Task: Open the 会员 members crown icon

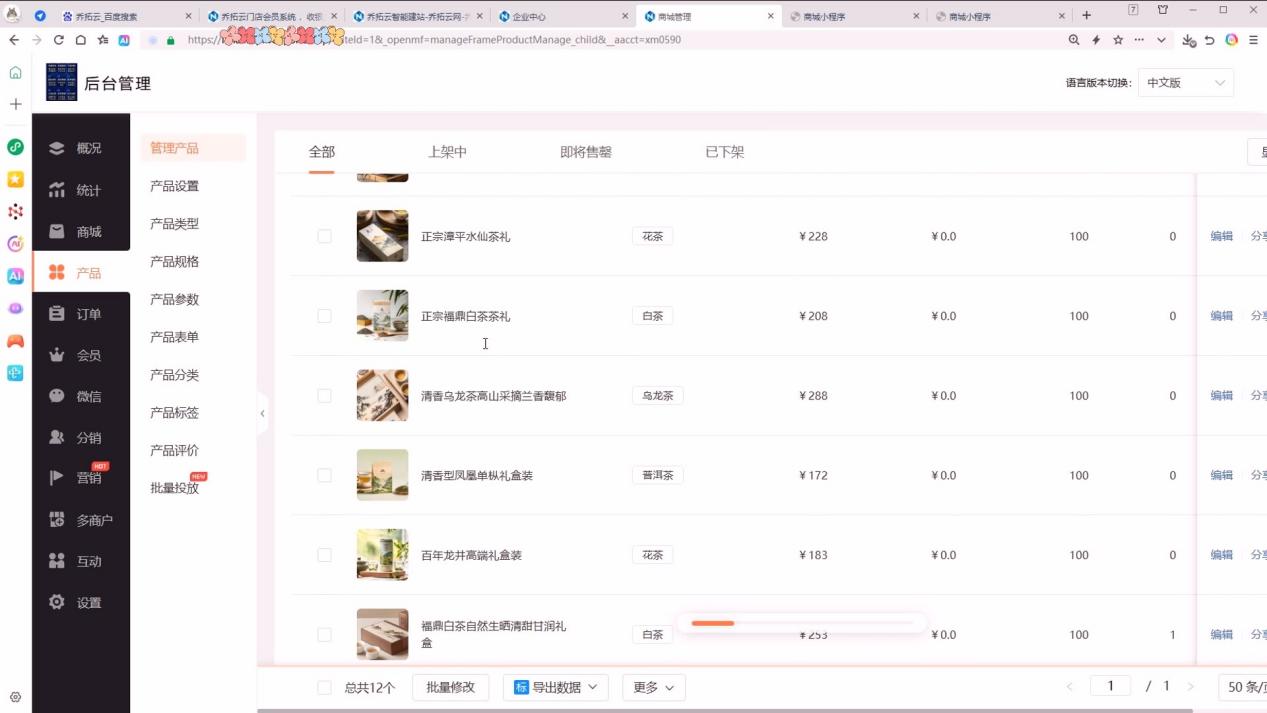Action: point(57,355)
